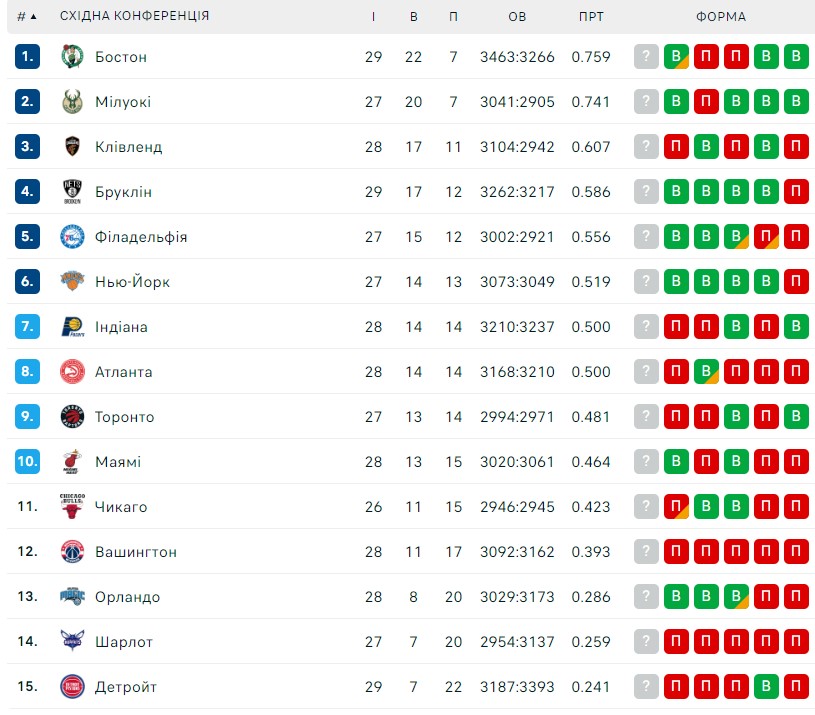Viewport: 815px width, 715px height.
Task: Open the Вашингтон team page link
Action: pos(136,552)
